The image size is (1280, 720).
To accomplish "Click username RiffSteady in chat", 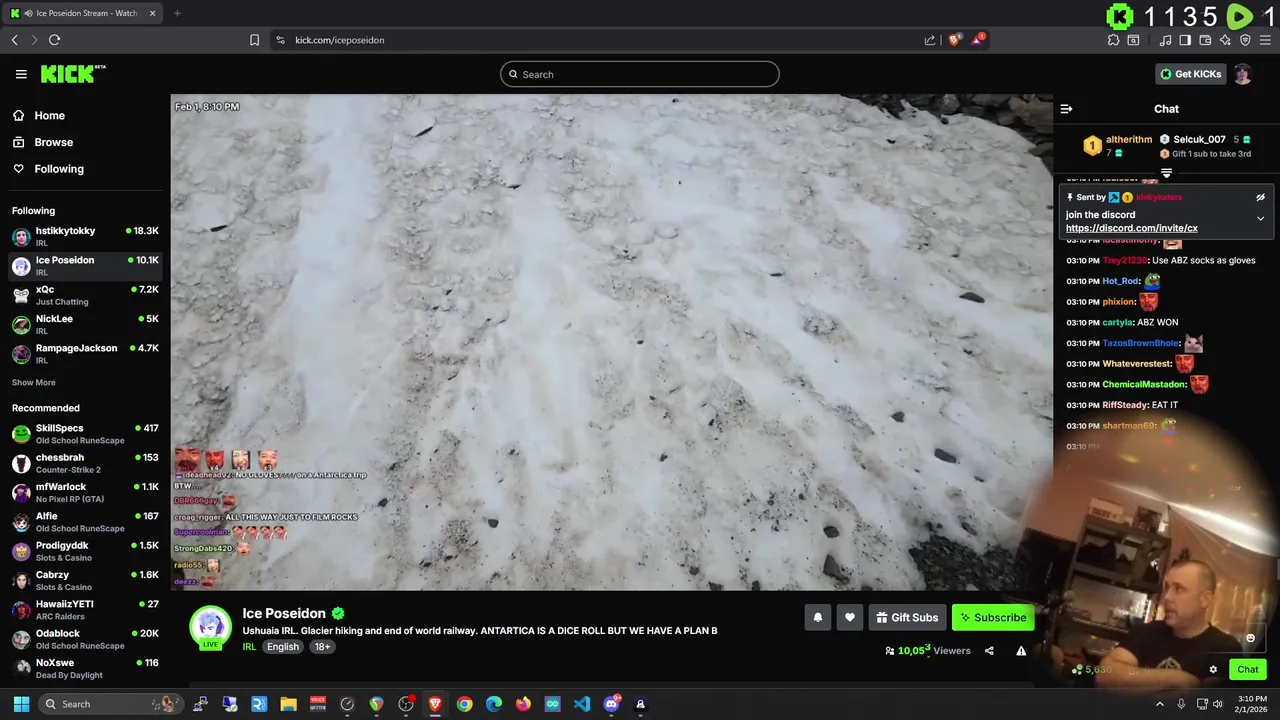I will click(1126, 405).
